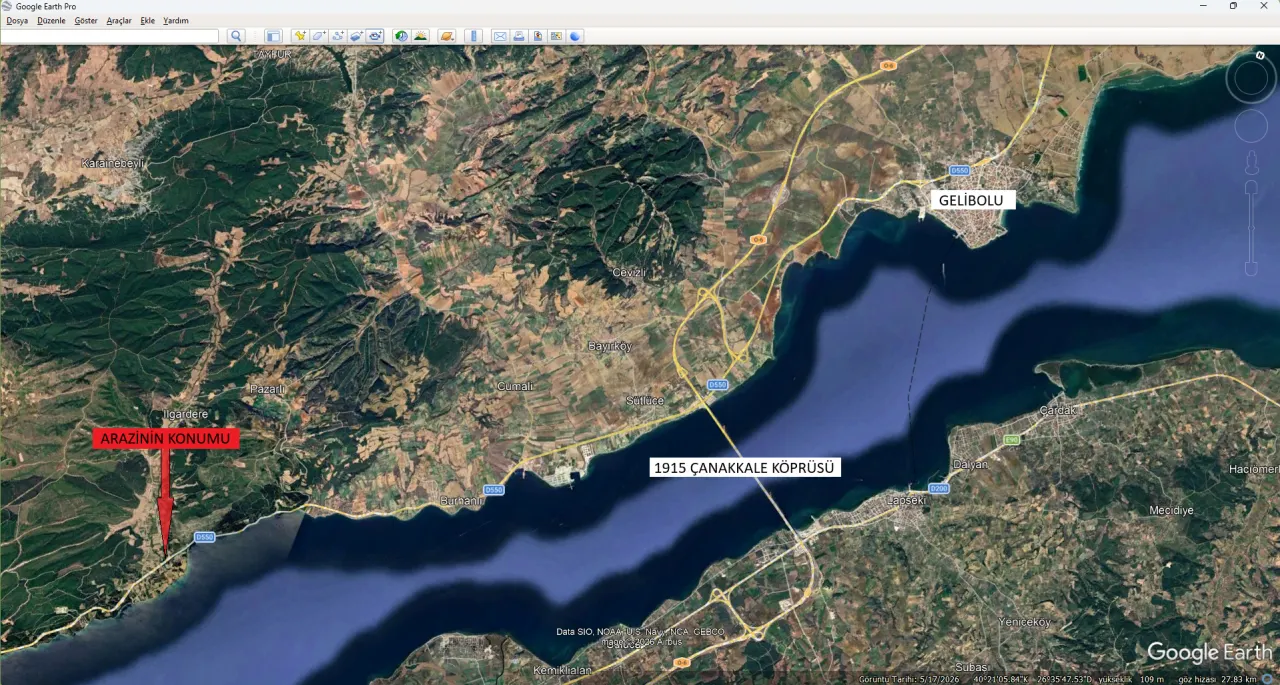Open the Yardım menu
Screen dimensions: 1280x685
pyautogui.click(x=176, y=20)
